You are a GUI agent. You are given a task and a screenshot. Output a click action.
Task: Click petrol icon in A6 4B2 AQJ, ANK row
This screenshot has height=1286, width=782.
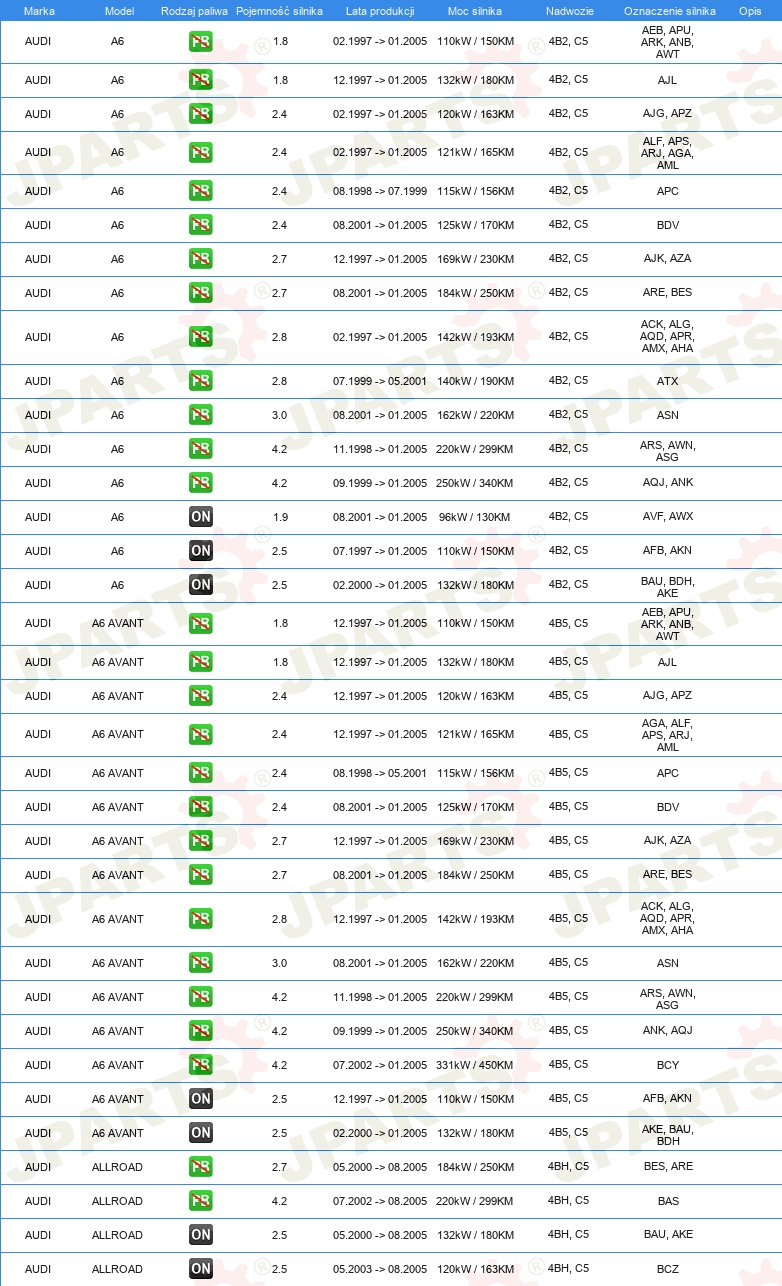[201, 483]
